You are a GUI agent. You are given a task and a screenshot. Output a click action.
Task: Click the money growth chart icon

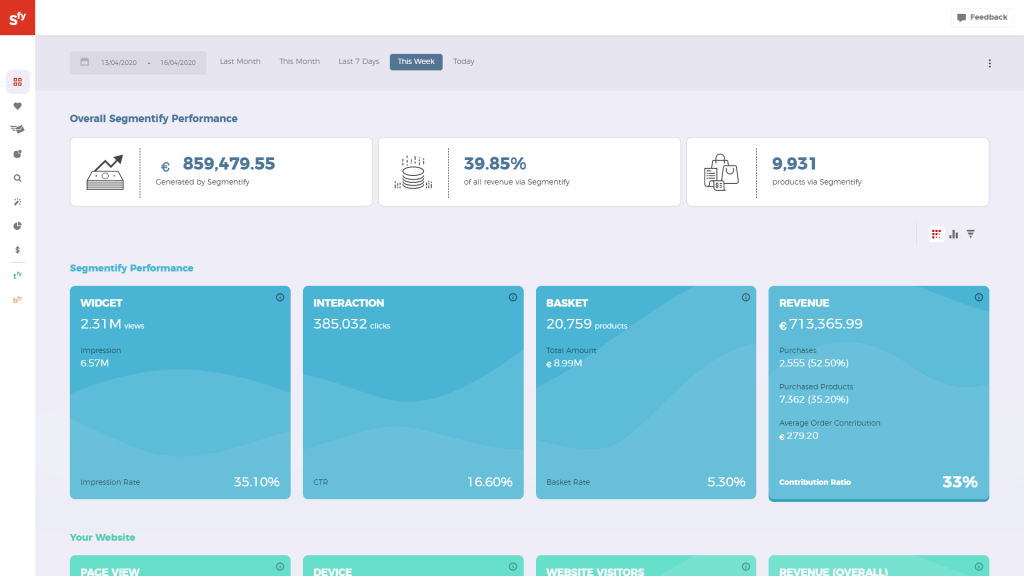105,172
